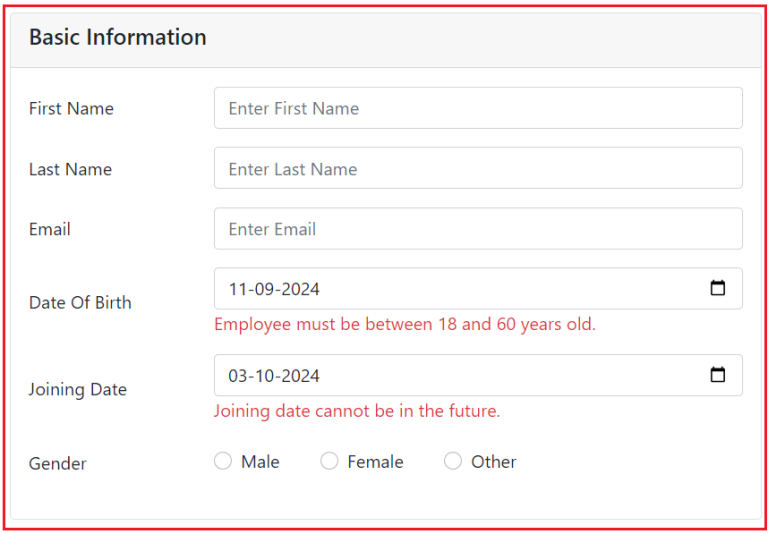This screenshot has width=768, height=534.
Task: Click into the First Name input field
Action: tap(478, 108)
